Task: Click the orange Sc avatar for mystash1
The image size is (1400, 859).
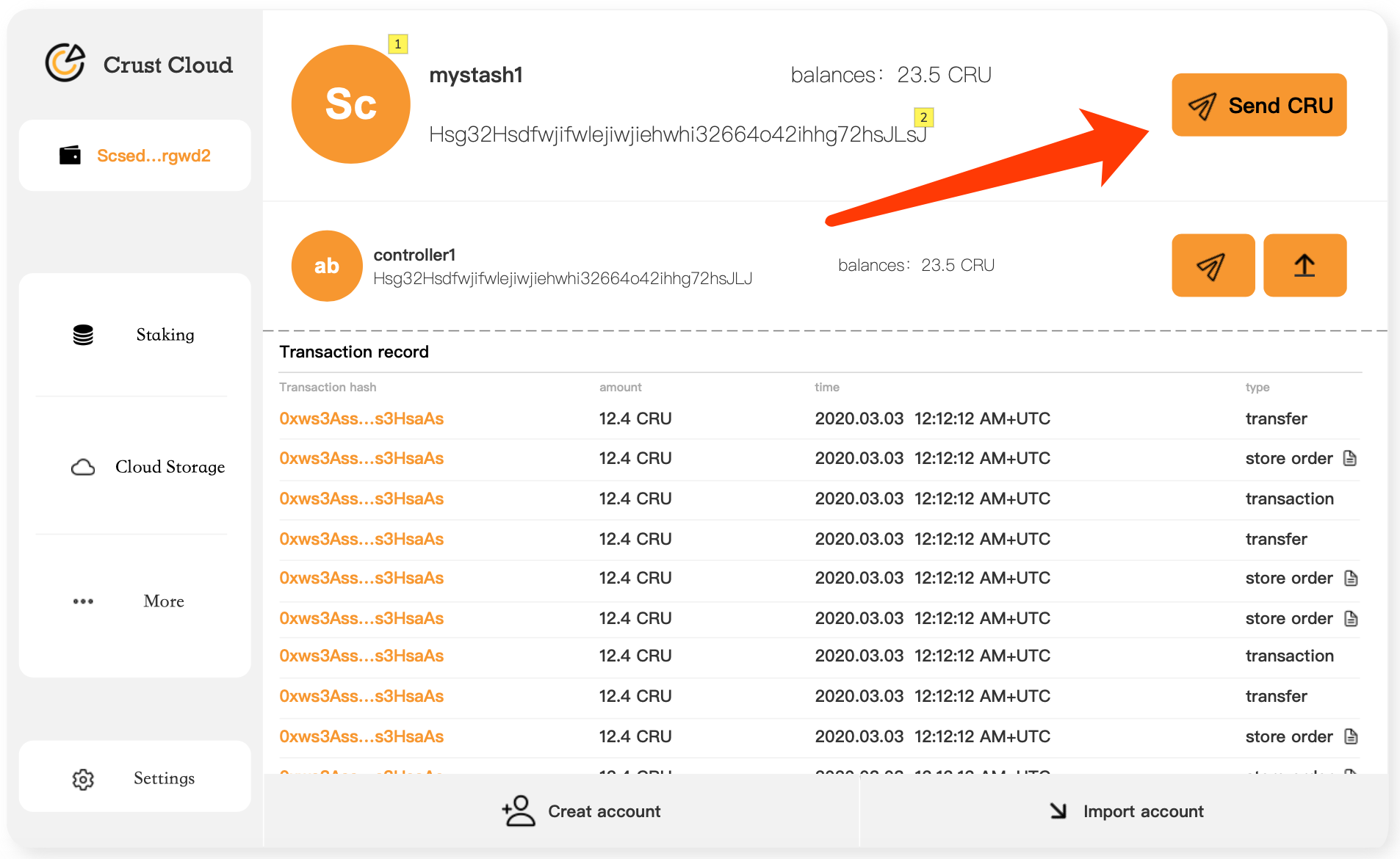Action: tap(350, 104)
